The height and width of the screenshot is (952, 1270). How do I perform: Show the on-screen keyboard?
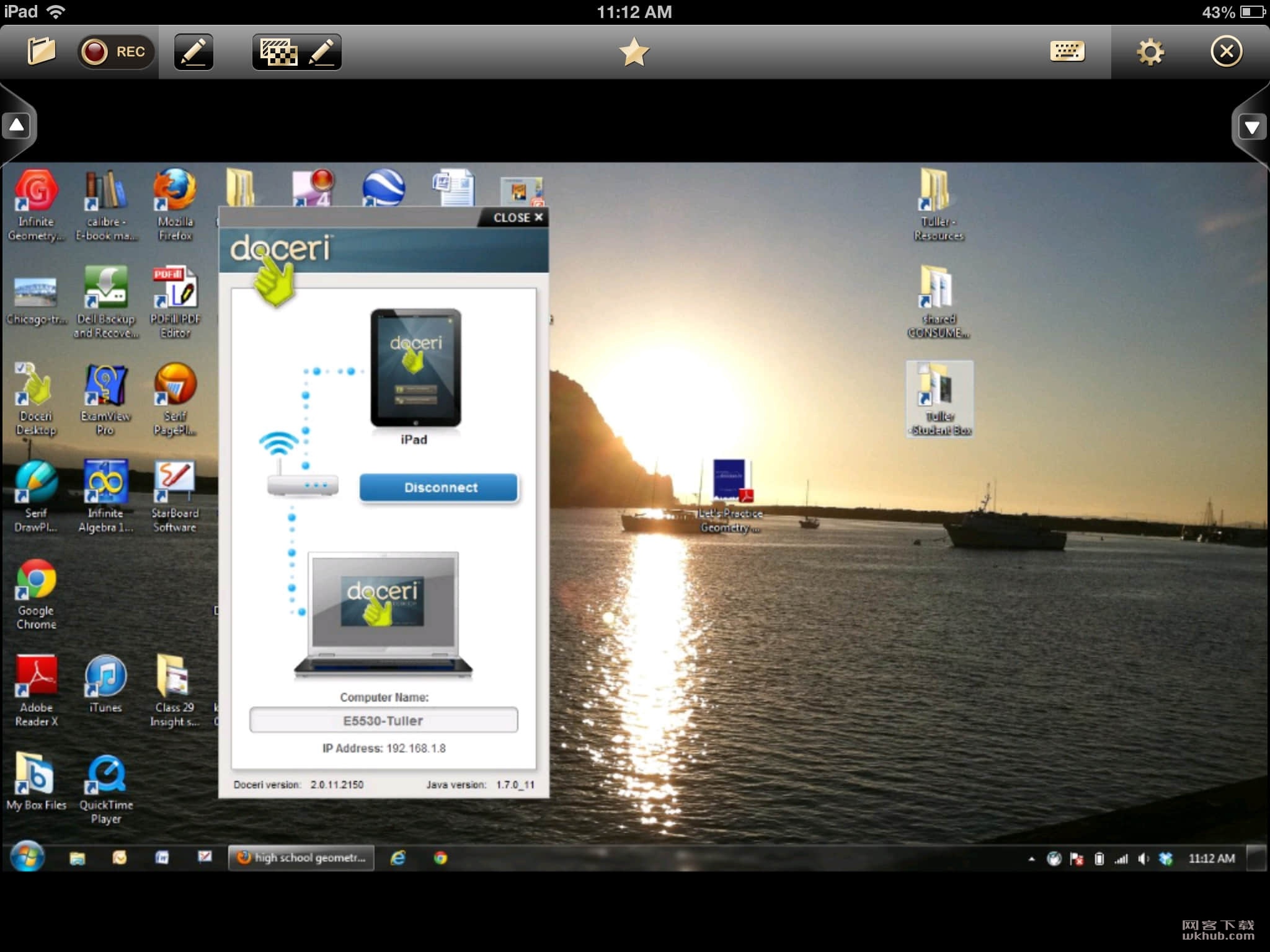[1067, 51]
